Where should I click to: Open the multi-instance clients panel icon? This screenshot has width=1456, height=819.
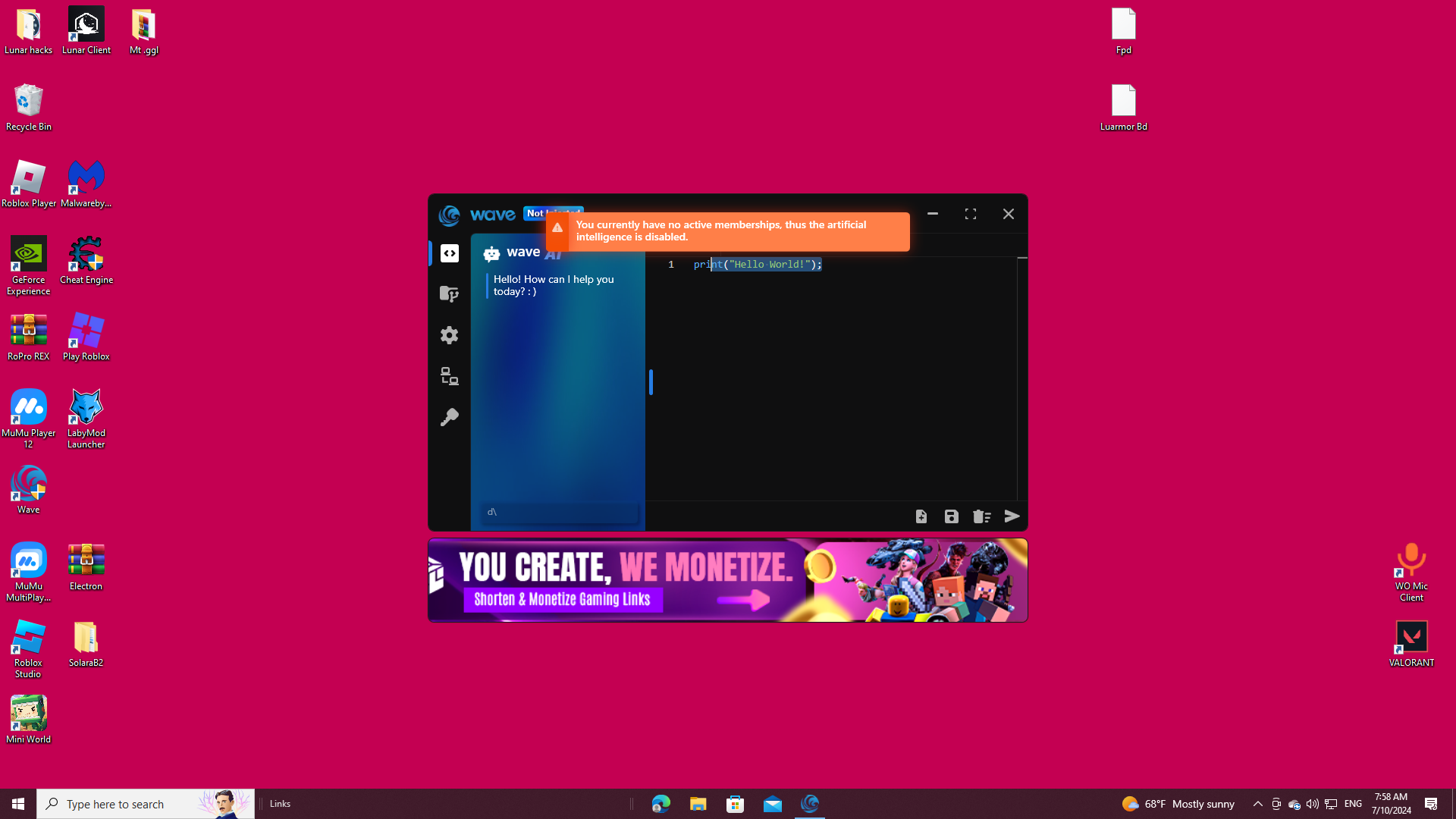450,376
